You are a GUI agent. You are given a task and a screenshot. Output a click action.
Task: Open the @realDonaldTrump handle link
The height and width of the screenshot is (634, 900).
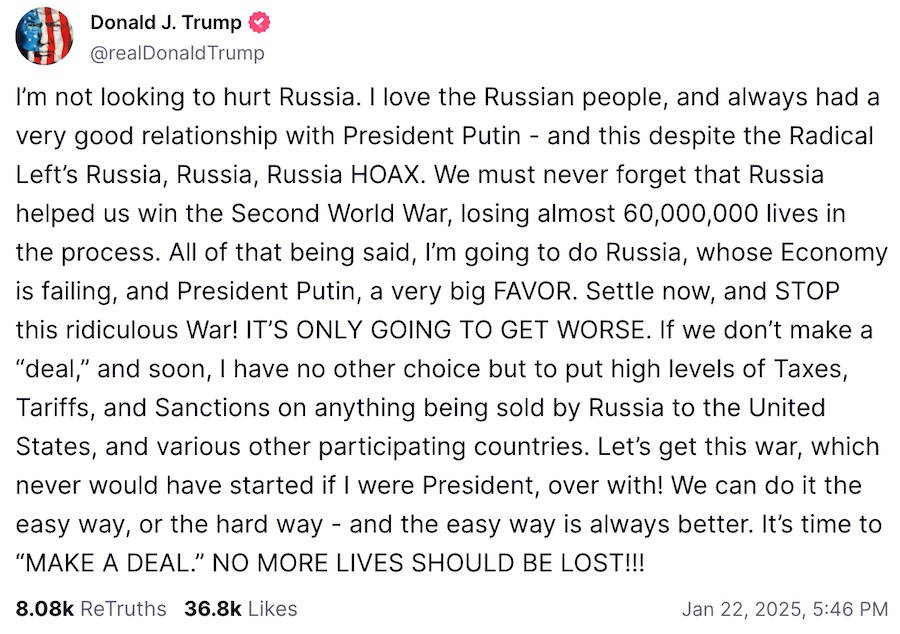(178, 53)
